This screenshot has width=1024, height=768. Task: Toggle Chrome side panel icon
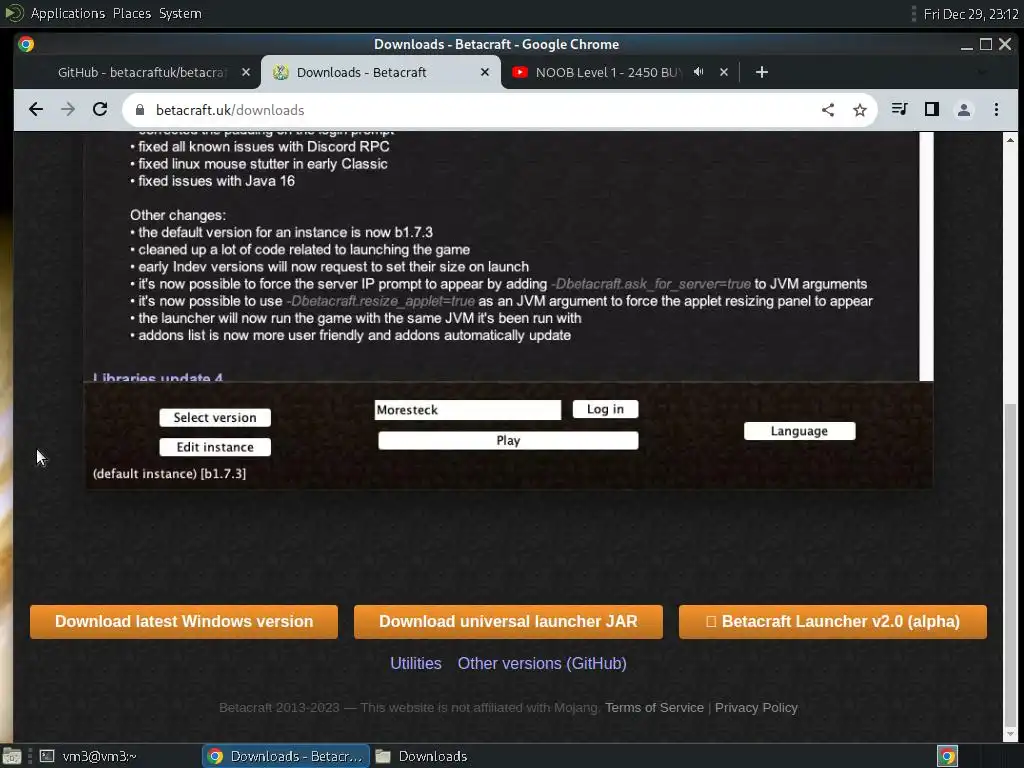pyautogui.click(x=932, y=110)
